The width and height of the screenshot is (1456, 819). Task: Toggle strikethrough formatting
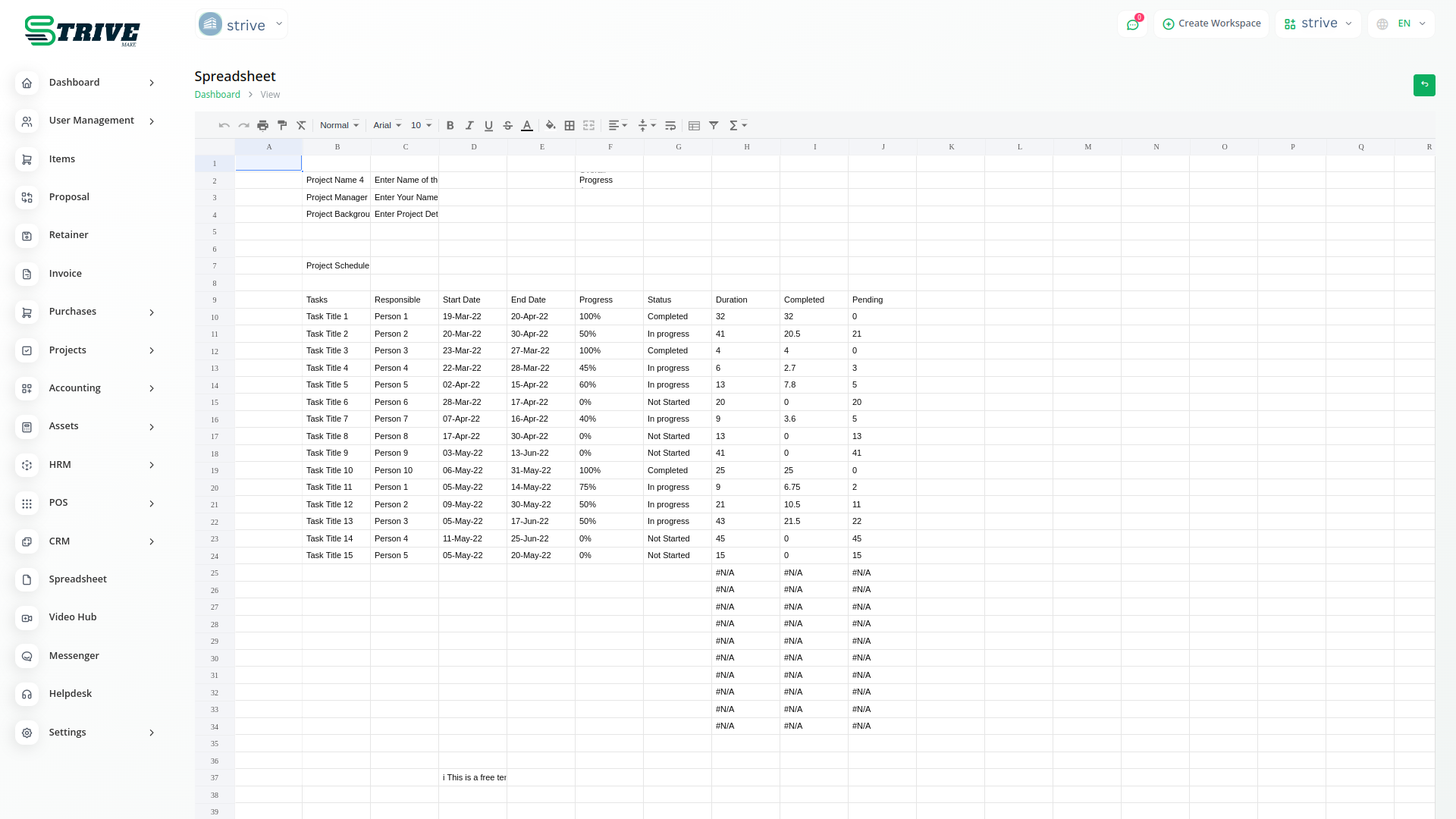508,126
